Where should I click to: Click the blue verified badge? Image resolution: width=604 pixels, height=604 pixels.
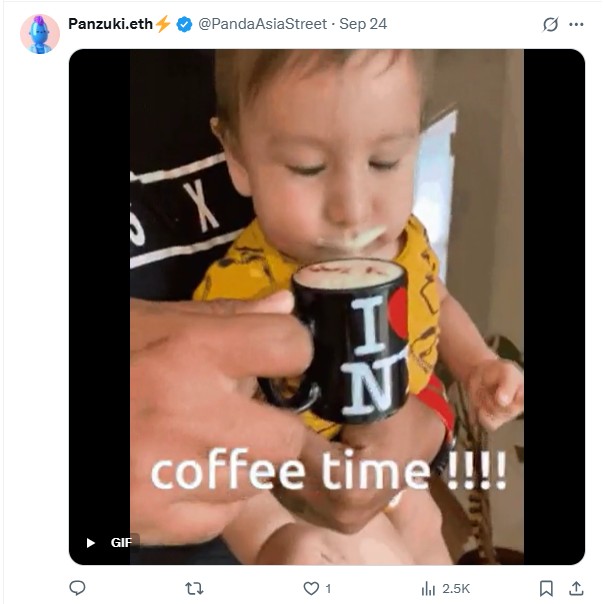pyautogui.click(x=185, y=24)
